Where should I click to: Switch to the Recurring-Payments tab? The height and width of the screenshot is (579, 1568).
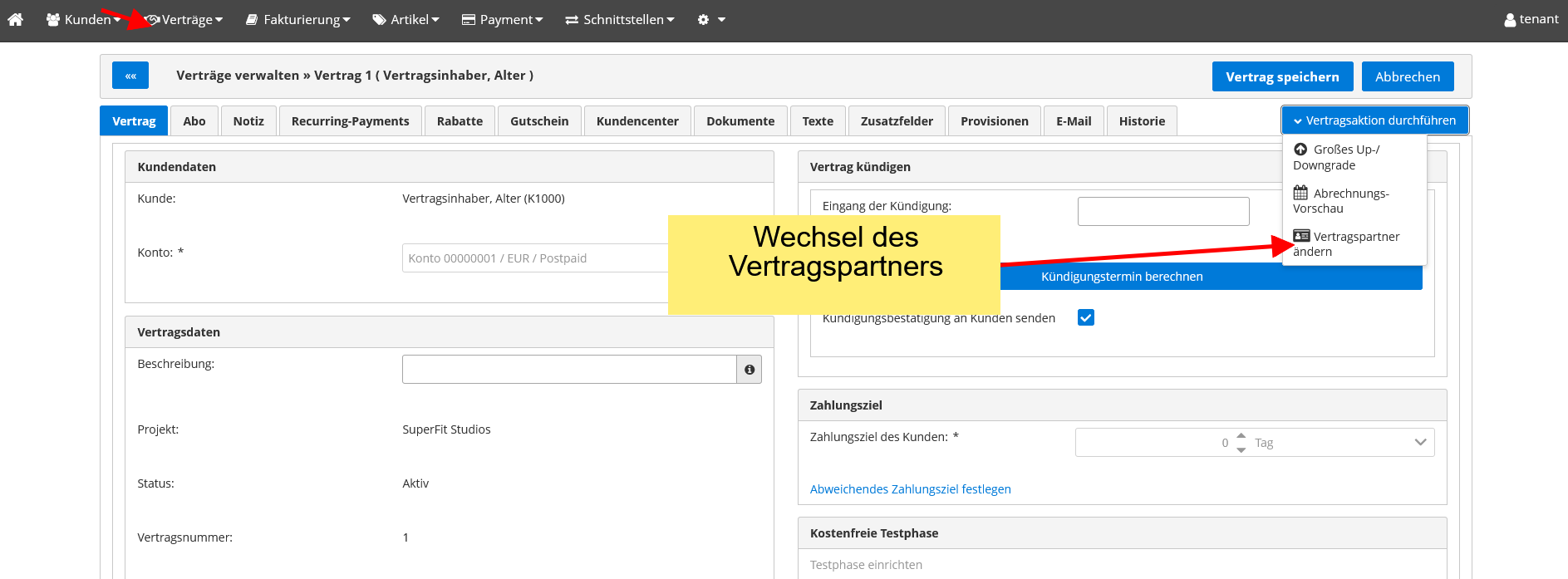click(350, 121)
